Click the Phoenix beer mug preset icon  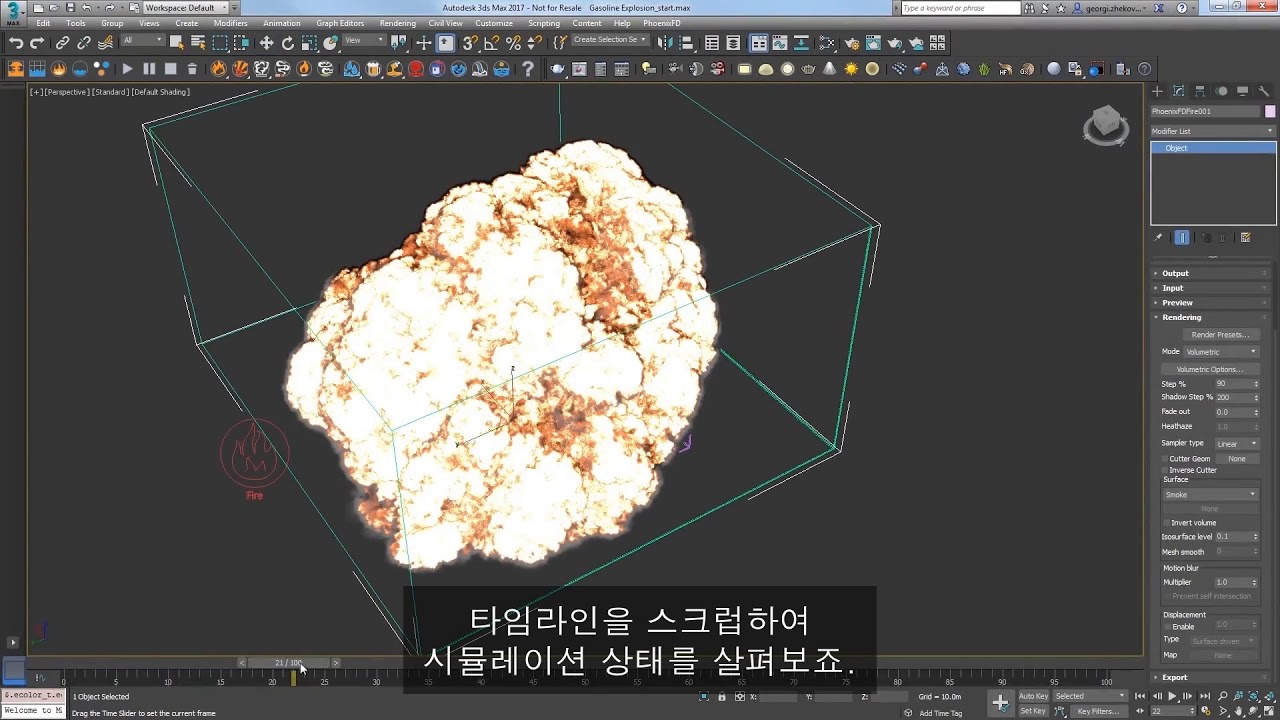[373, 69]
